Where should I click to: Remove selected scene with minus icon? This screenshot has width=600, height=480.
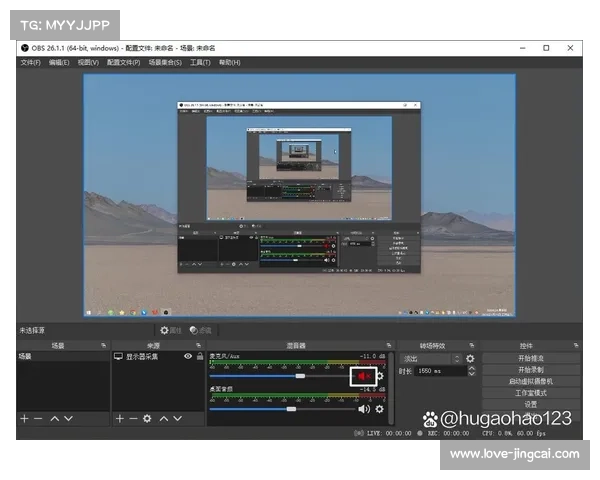(38, 418)
